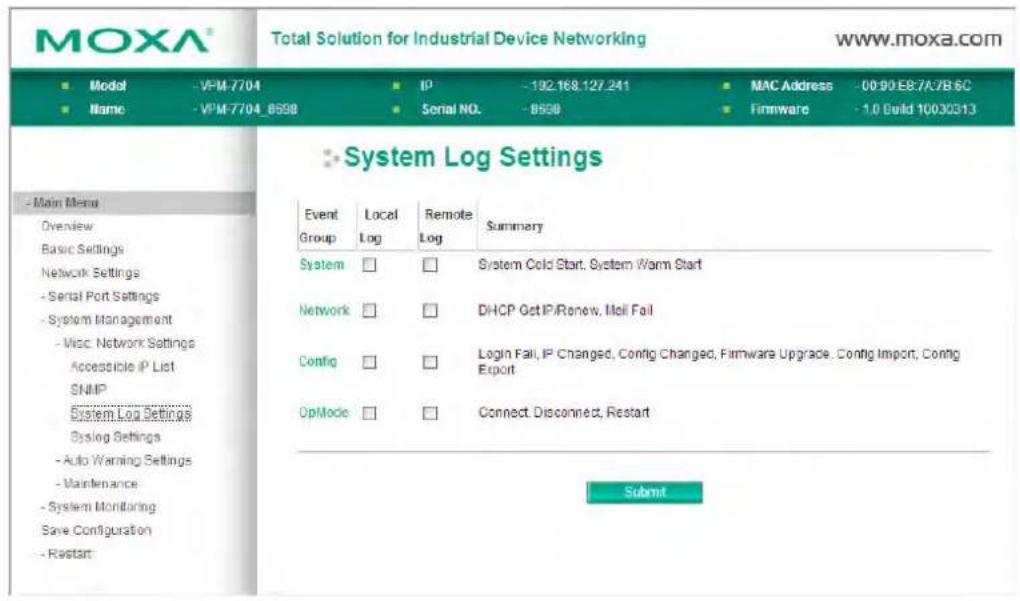Screen dimensions: 1020x601
Task: Tick Local Log checkbox for Network
Action: pos(369,311)
